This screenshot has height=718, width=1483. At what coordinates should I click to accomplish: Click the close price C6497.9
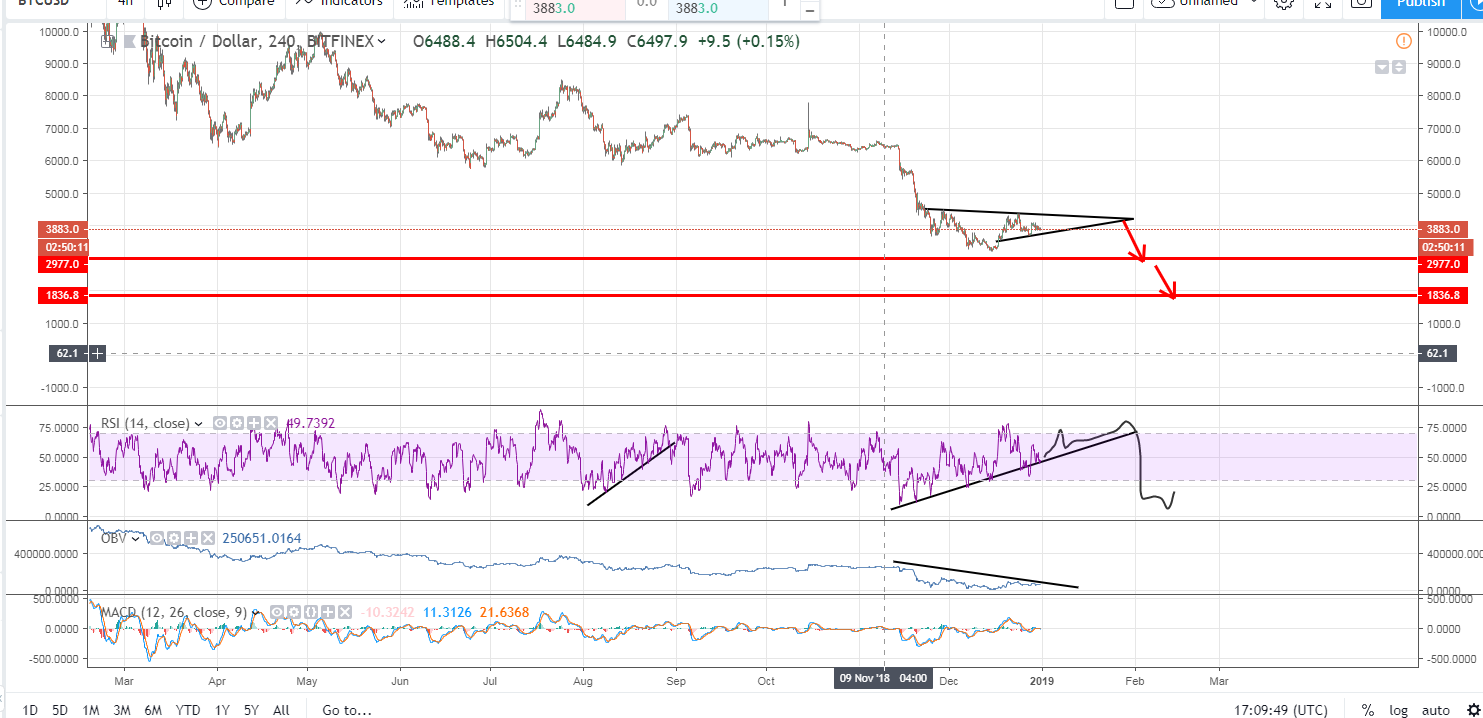pos(655,41)
